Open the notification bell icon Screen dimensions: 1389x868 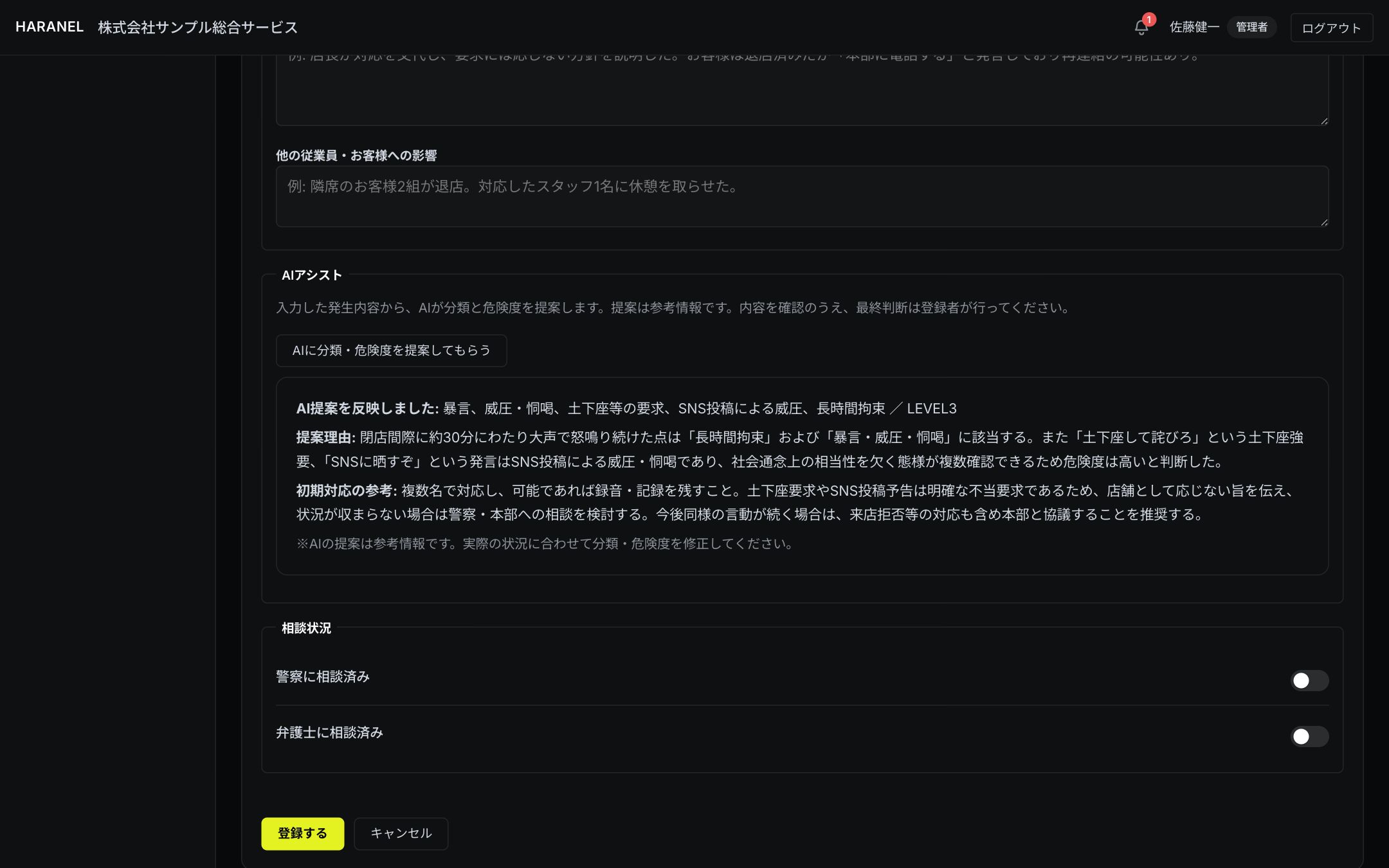[x=1141, y=27]
